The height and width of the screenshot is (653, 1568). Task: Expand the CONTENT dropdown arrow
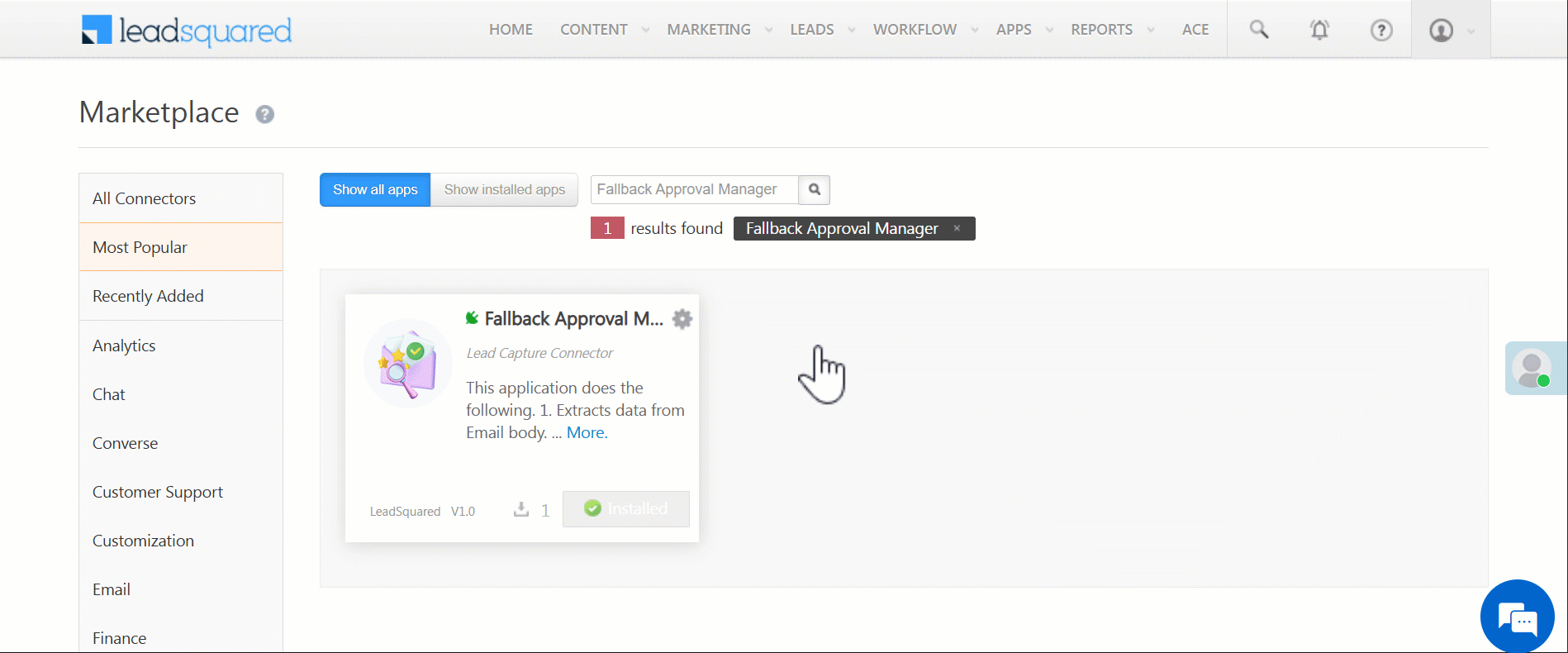(645, 31)
